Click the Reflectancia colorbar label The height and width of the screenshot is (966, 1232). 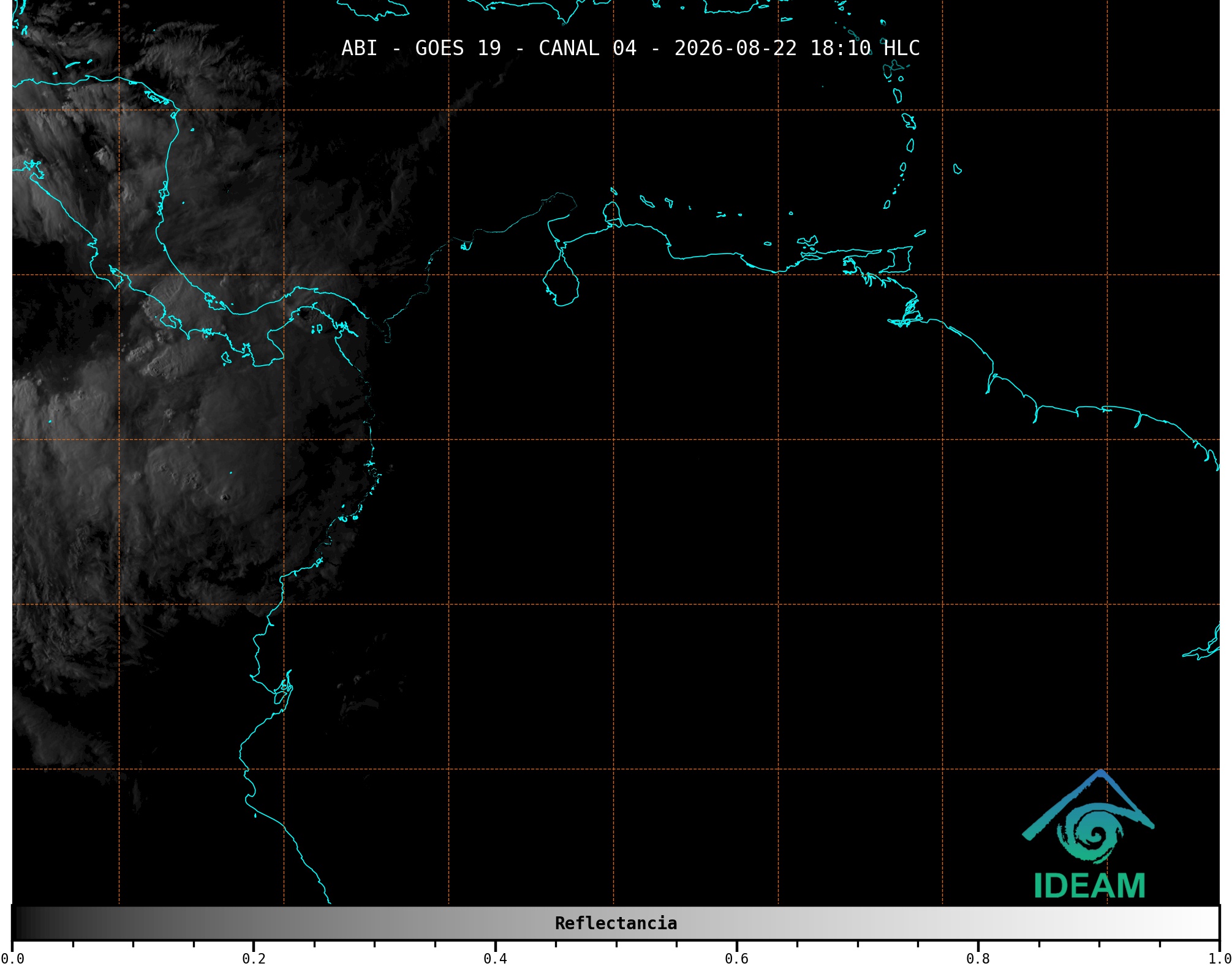point(616,923)
